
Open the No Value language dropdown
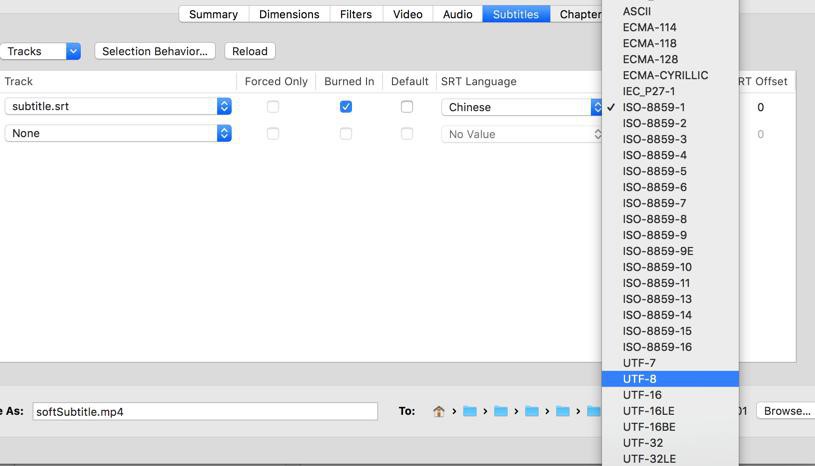pos(522,134)
